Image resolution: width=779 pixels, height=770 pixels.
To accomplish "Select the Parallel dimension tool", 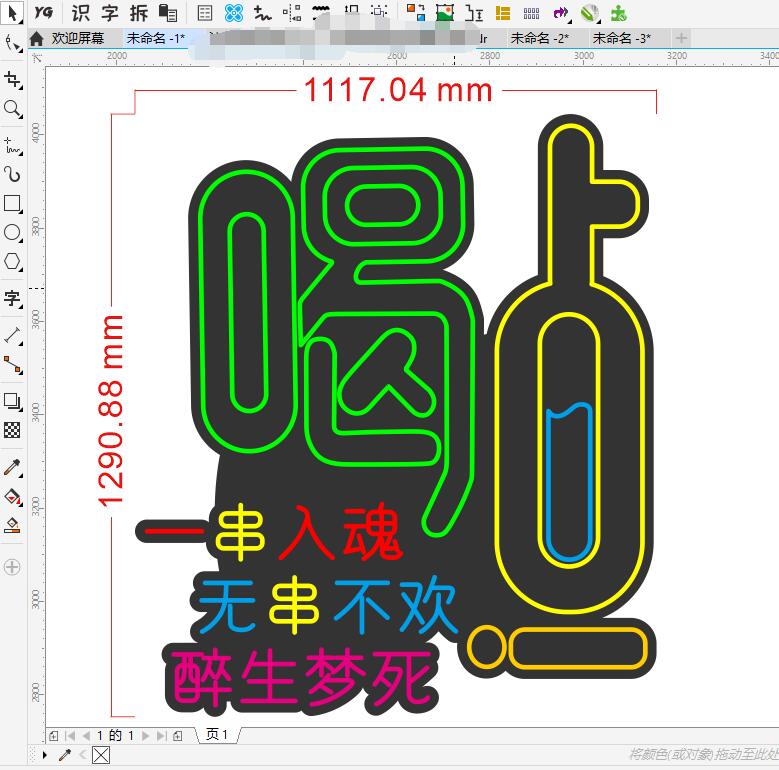I will point(12,336).
